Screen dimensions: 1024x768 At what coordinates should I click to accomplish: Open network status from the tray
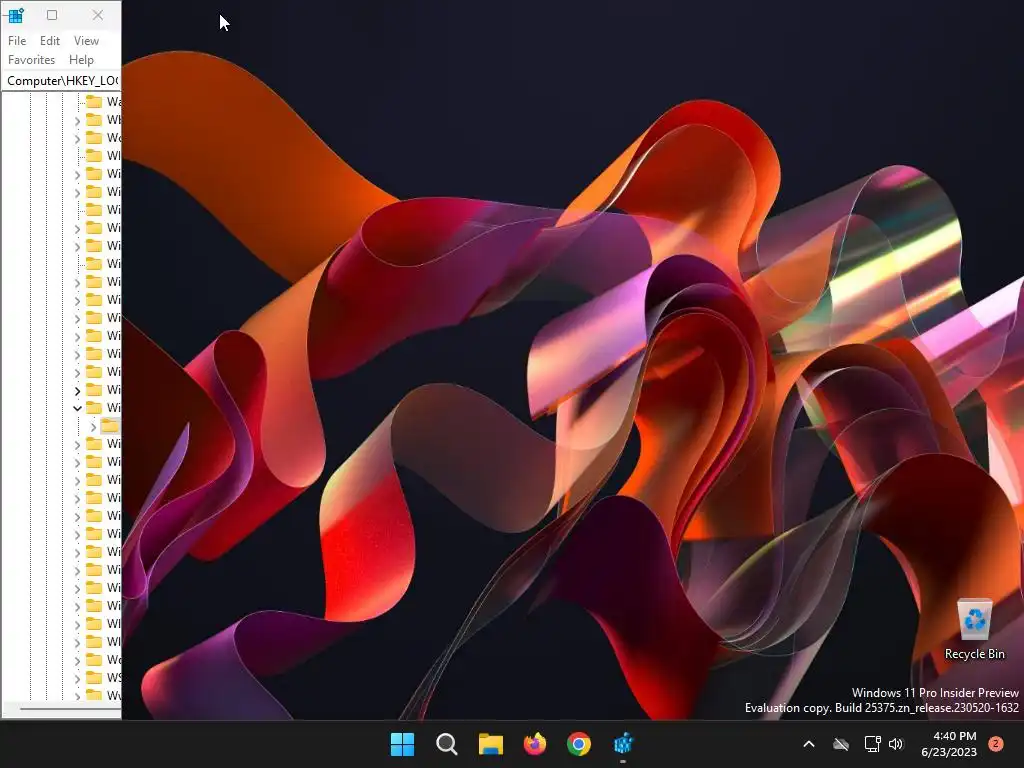point(872,744)
